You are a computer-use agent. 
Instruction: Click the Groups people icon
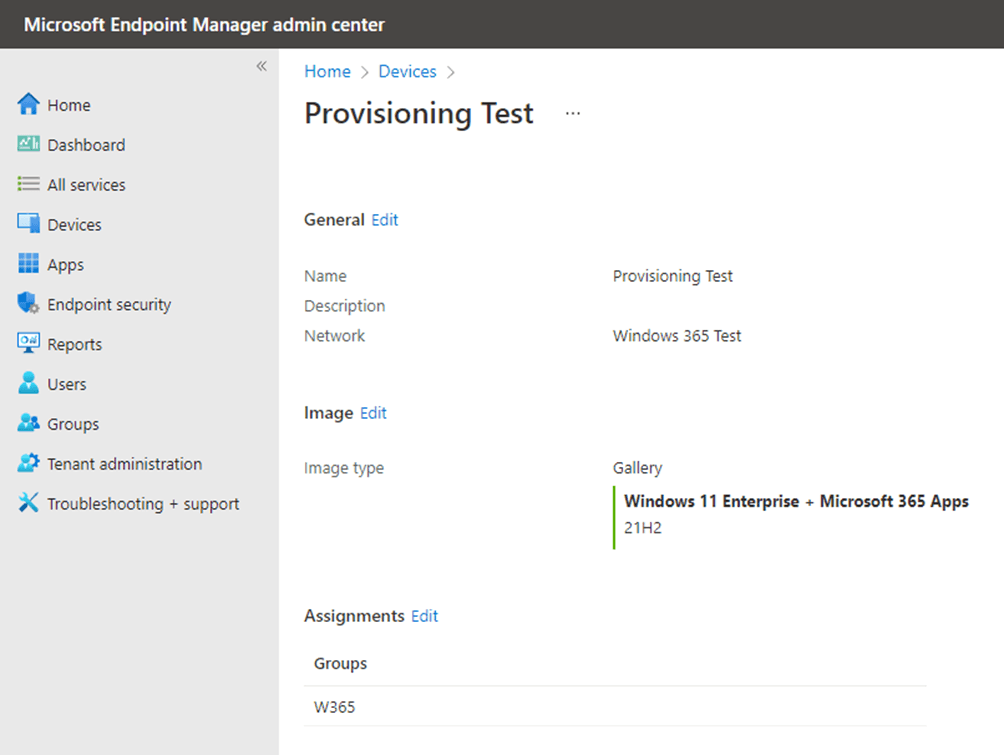[x=28, y=423]
